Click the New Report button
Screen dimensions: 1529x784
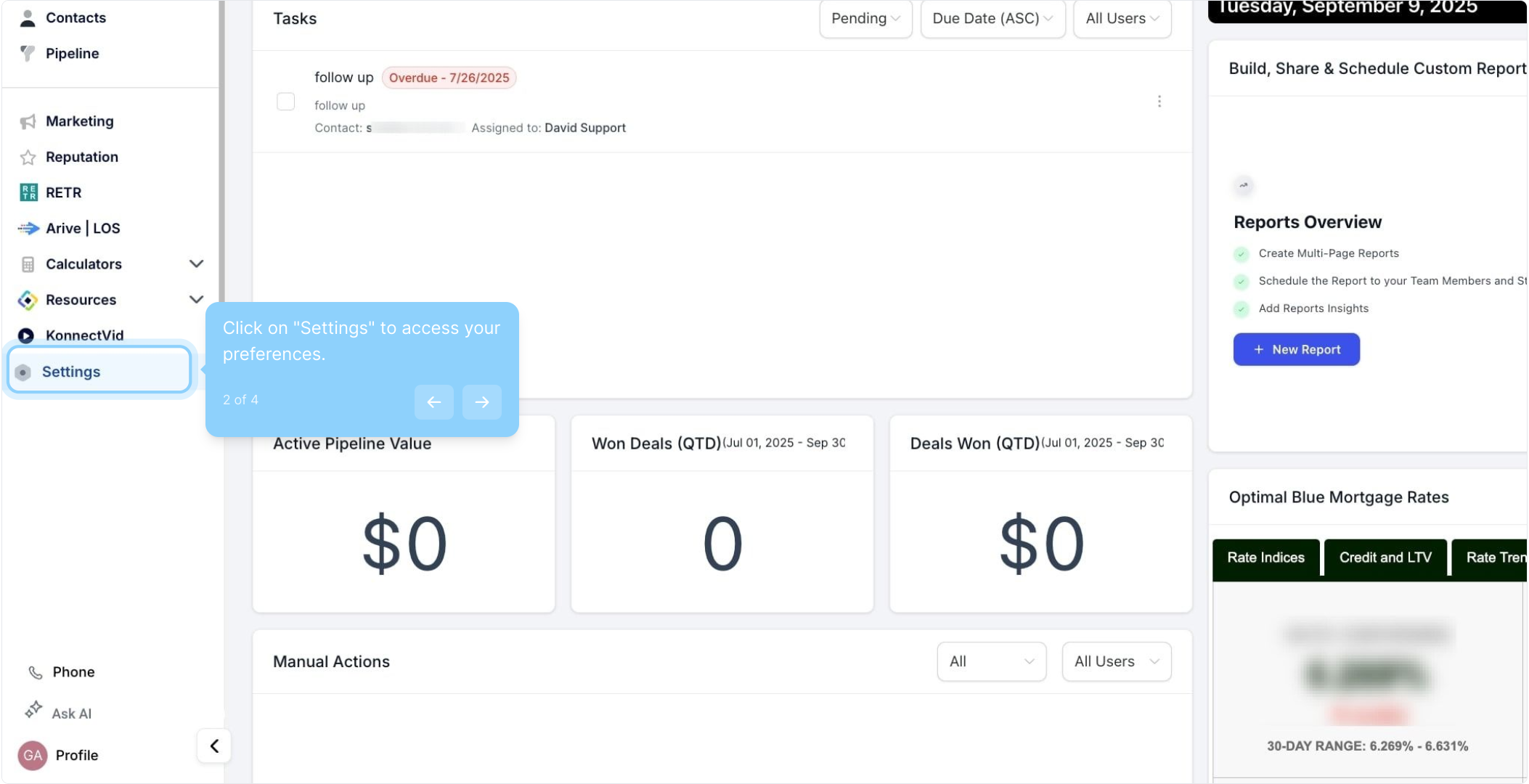[x=1296, y=350]
